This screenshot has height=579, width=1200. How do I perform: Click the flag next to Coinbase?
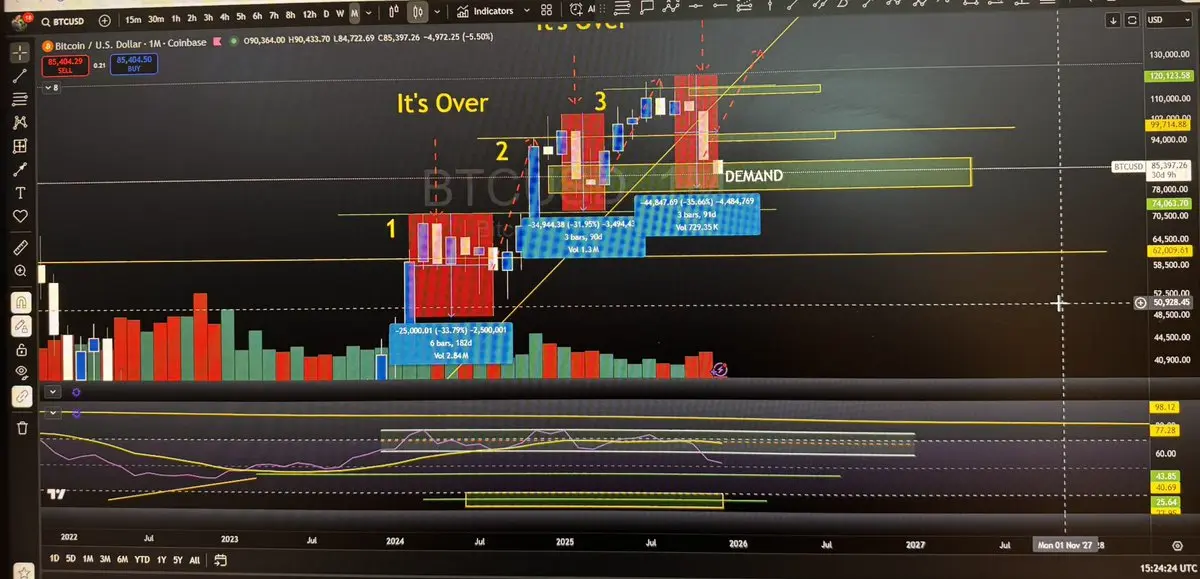tap(217, 42)
